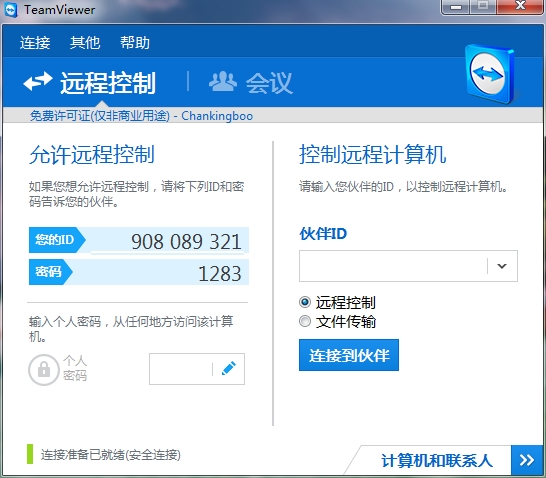Click the green connection status indicator
546x478 pixels.
(30, 454)
